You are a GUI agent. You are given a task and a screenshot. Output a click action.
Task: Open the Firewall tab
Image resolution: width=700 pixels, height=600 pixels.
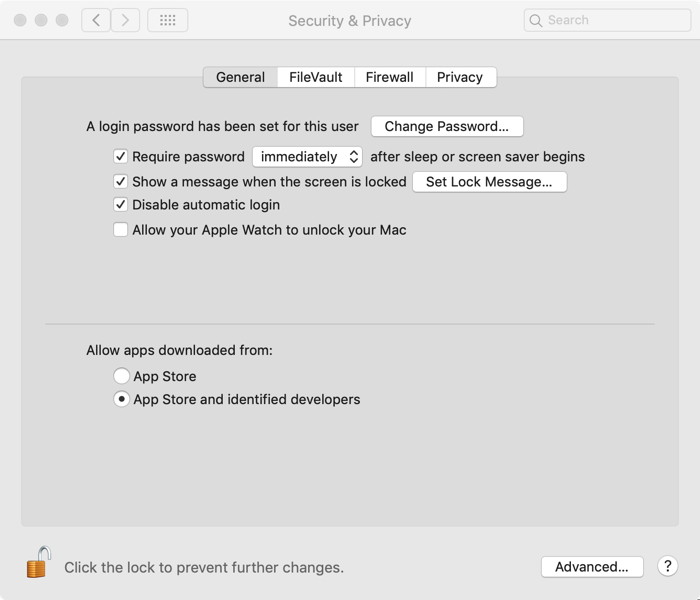[389, 77]
